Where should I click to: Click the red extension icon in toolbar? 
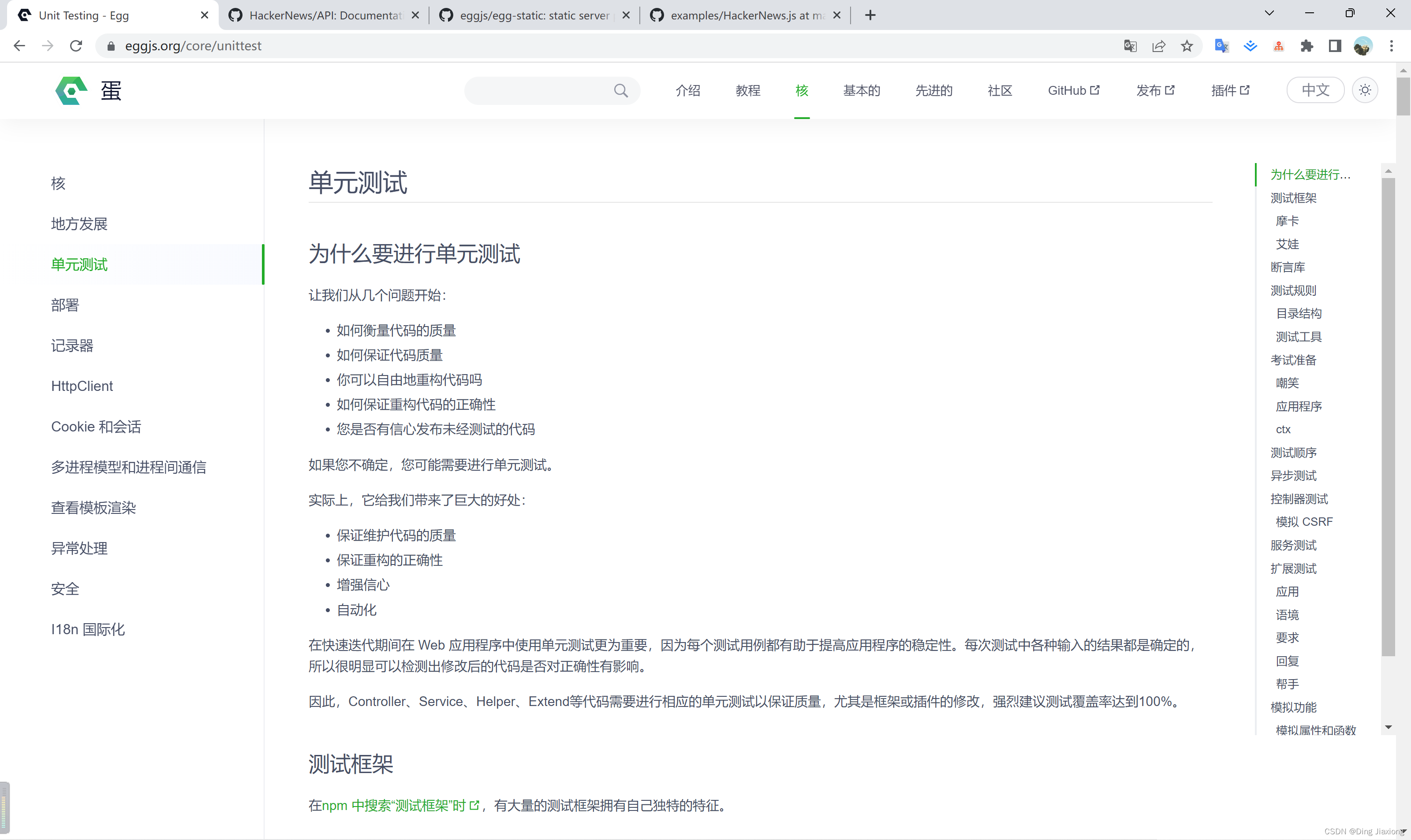click(x=1279, y=46)
